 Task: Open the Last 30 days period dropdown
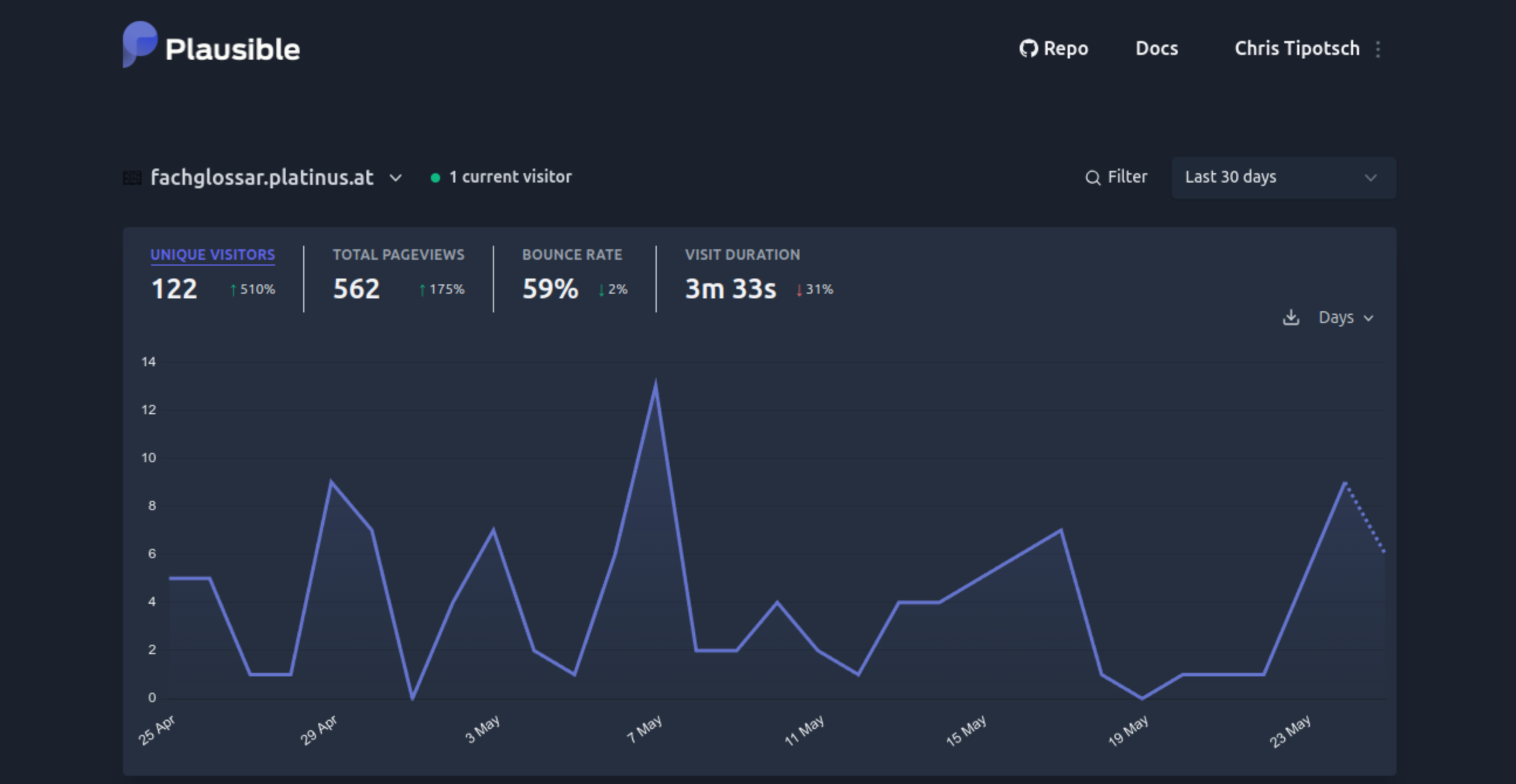point(1283,177)
